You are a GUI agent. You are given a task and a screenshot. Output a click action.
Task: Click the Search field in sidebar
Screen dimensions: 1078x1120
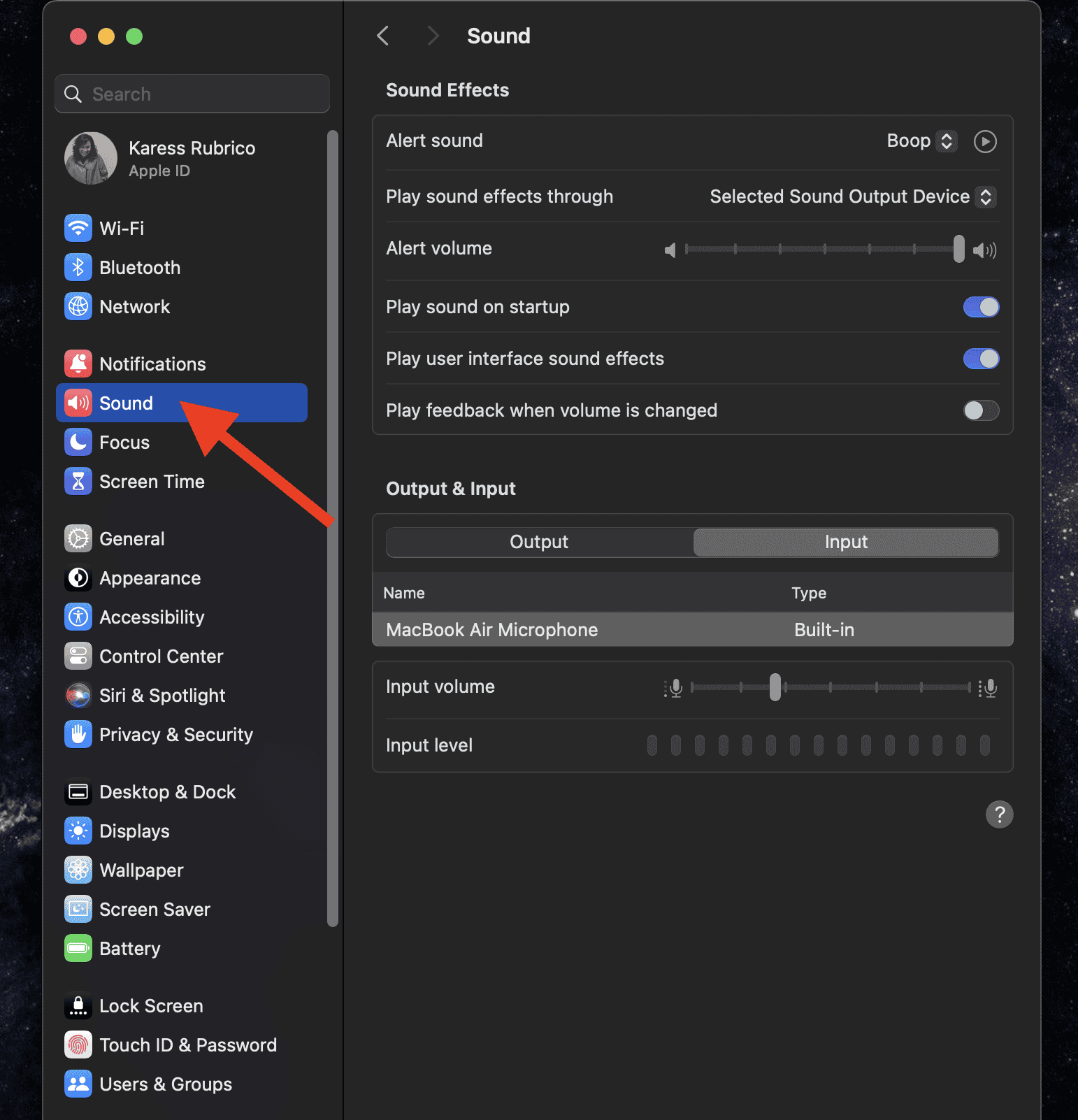[192, 94]
